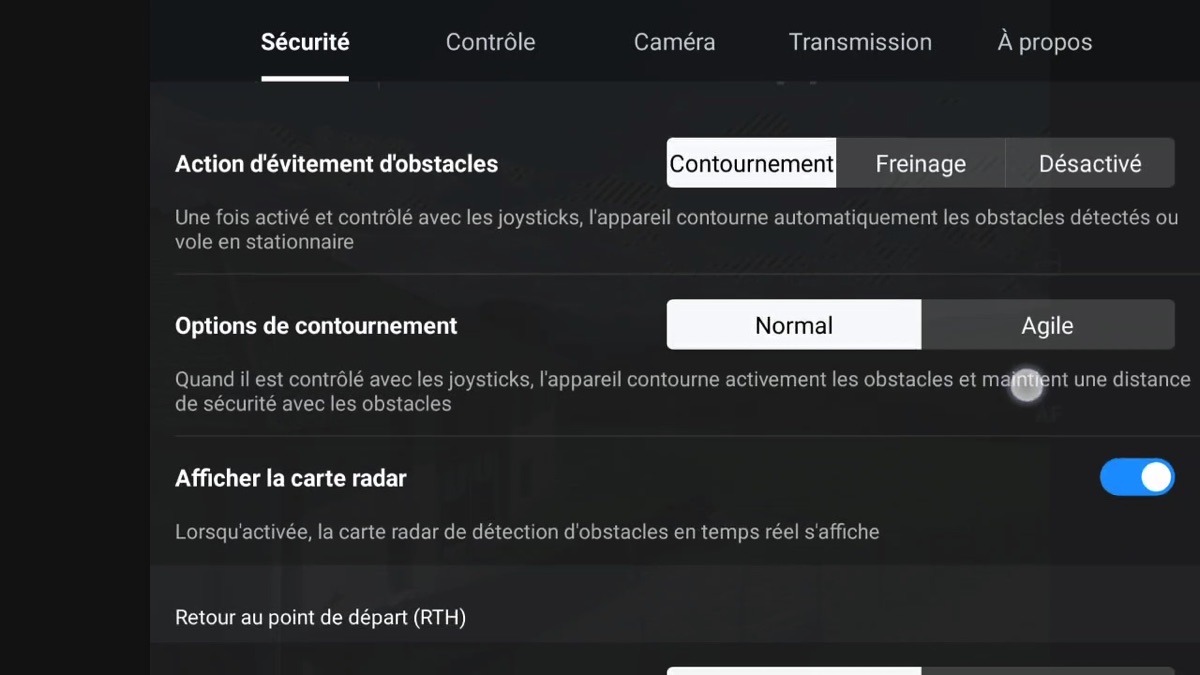Open the À propos tab

click(1045, 42)
